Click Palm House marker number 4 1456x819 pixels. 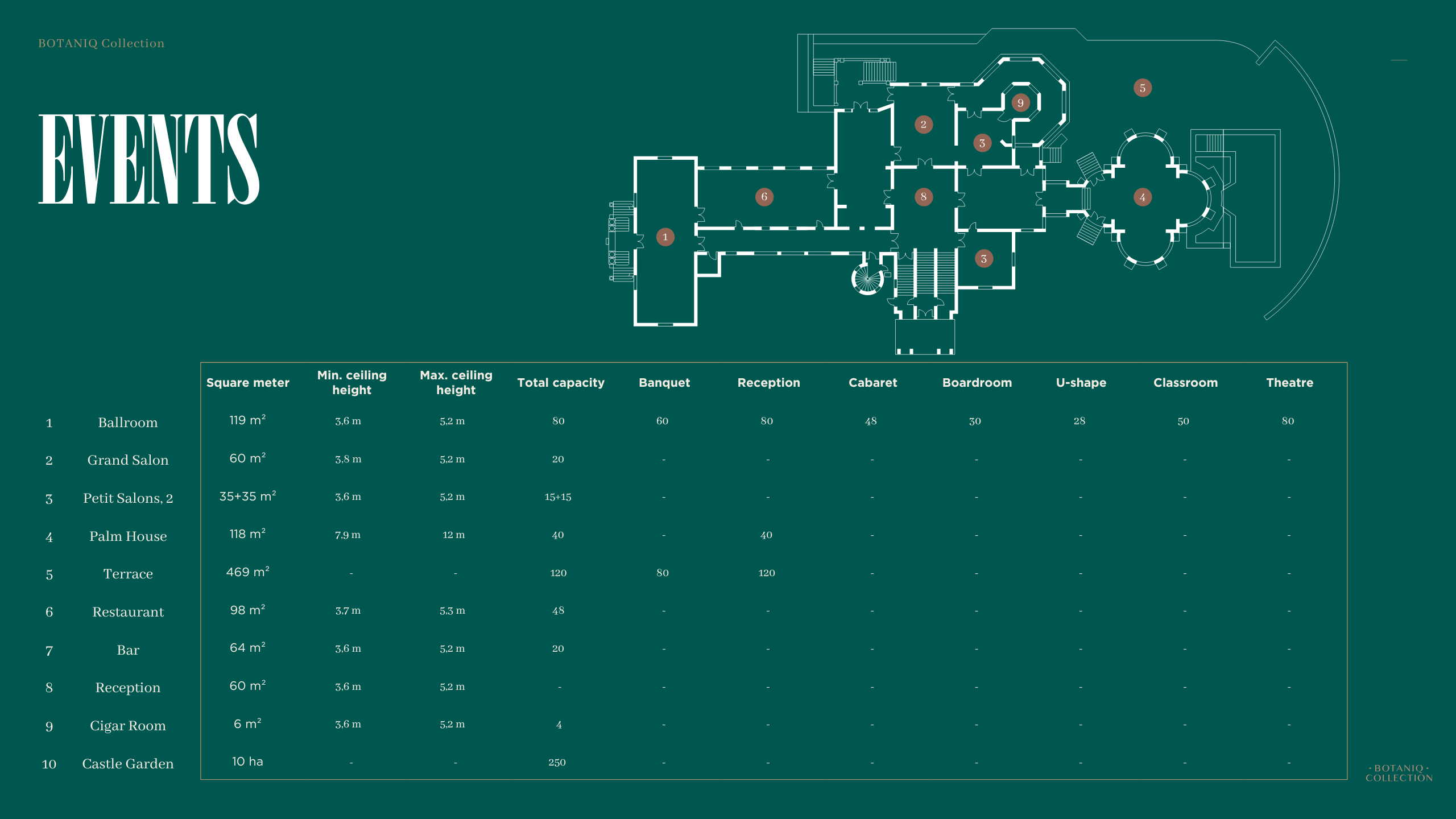(x=1142, y=197)
